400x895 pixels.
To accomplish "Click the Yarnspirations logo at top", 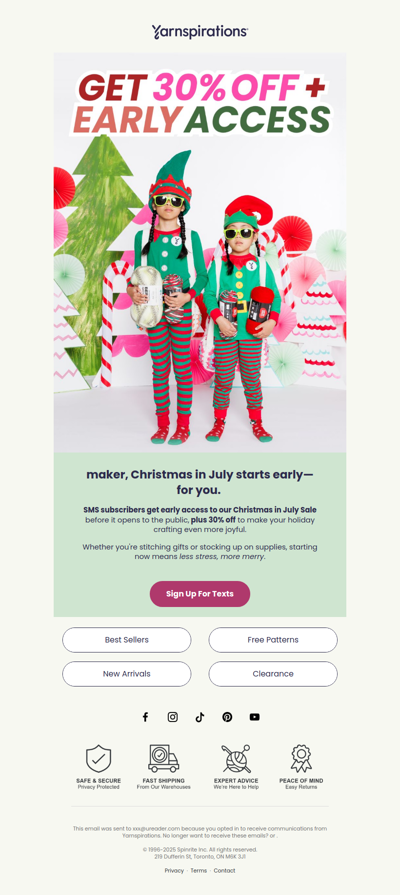I will point(200,31).
